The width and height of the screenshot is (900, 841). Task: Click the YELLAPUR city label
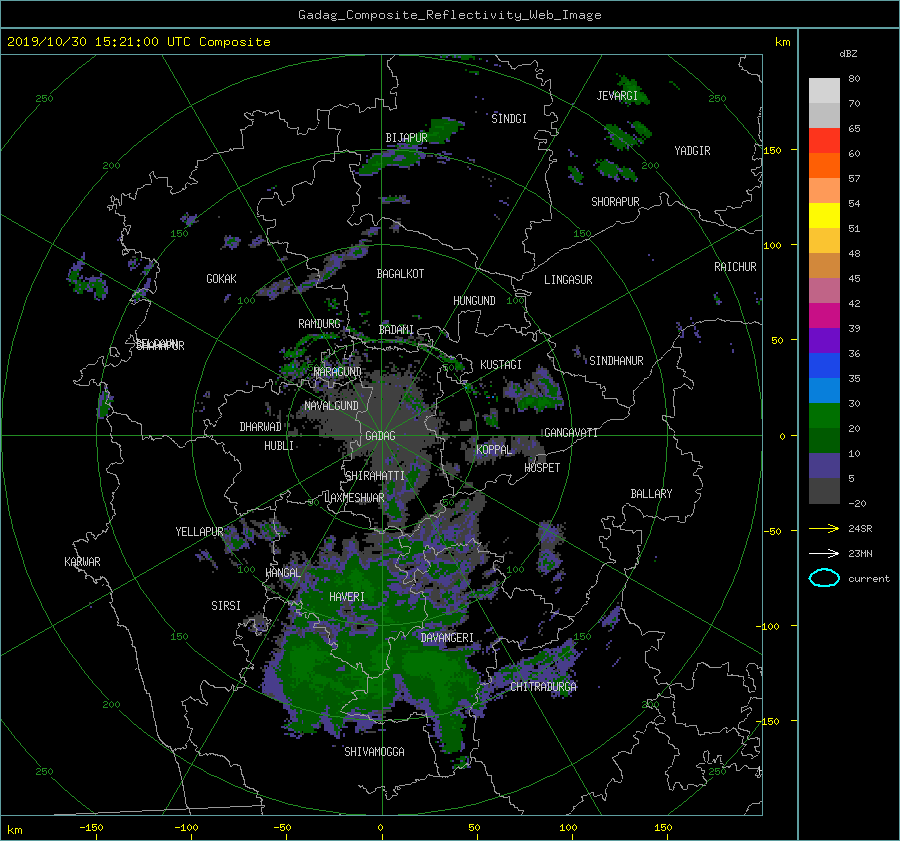tap(199, 532)
